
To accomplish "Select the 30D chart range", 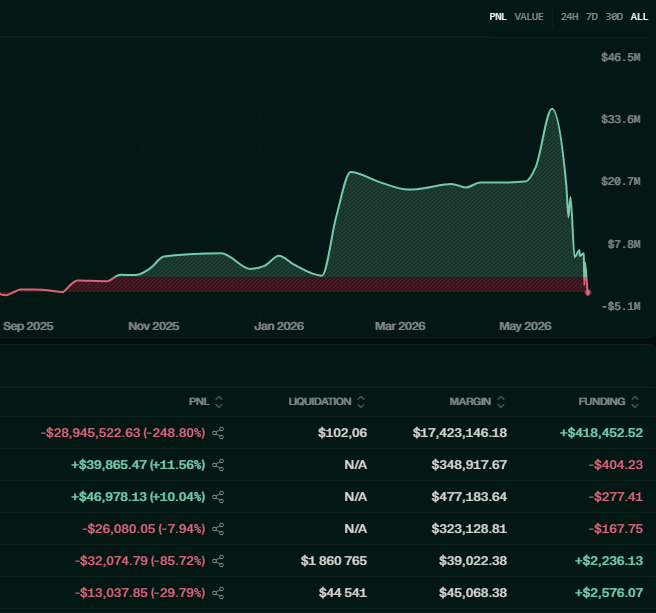I will tap(614, 17).
